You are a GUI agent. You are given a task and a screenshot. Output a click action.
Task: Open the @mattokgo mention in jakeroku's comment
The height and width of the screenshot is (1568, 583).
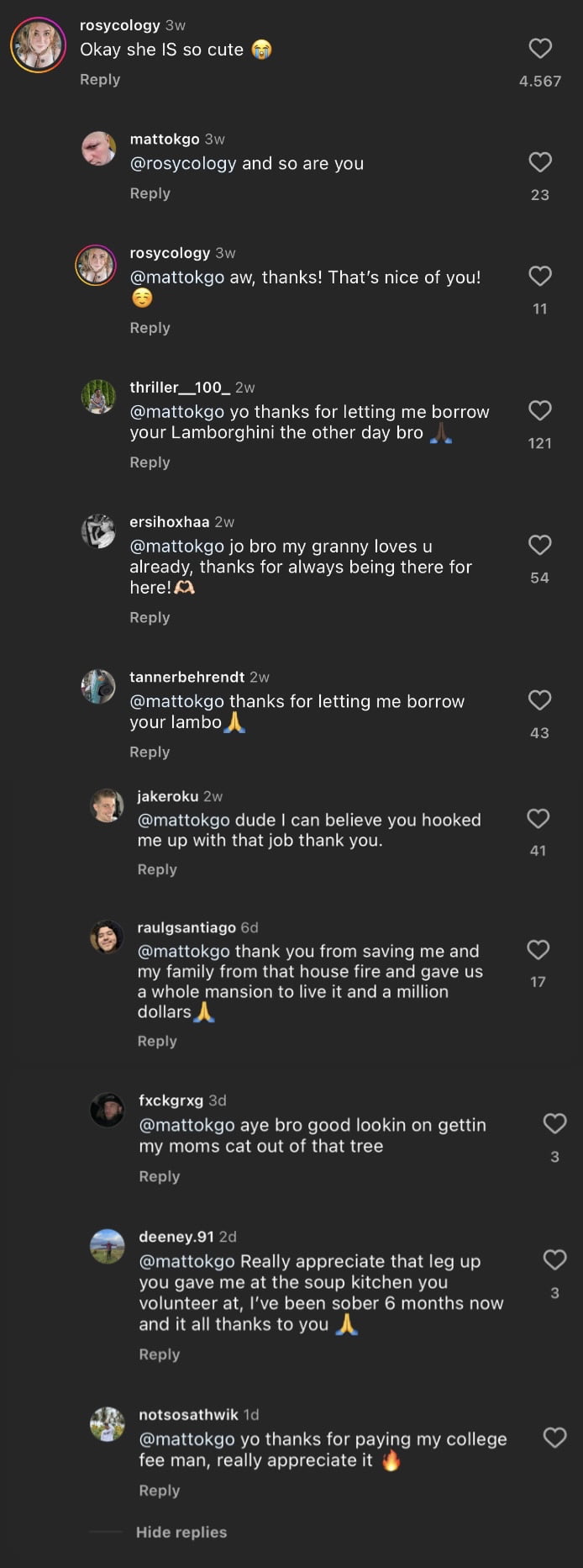click(x=183, y=820)
